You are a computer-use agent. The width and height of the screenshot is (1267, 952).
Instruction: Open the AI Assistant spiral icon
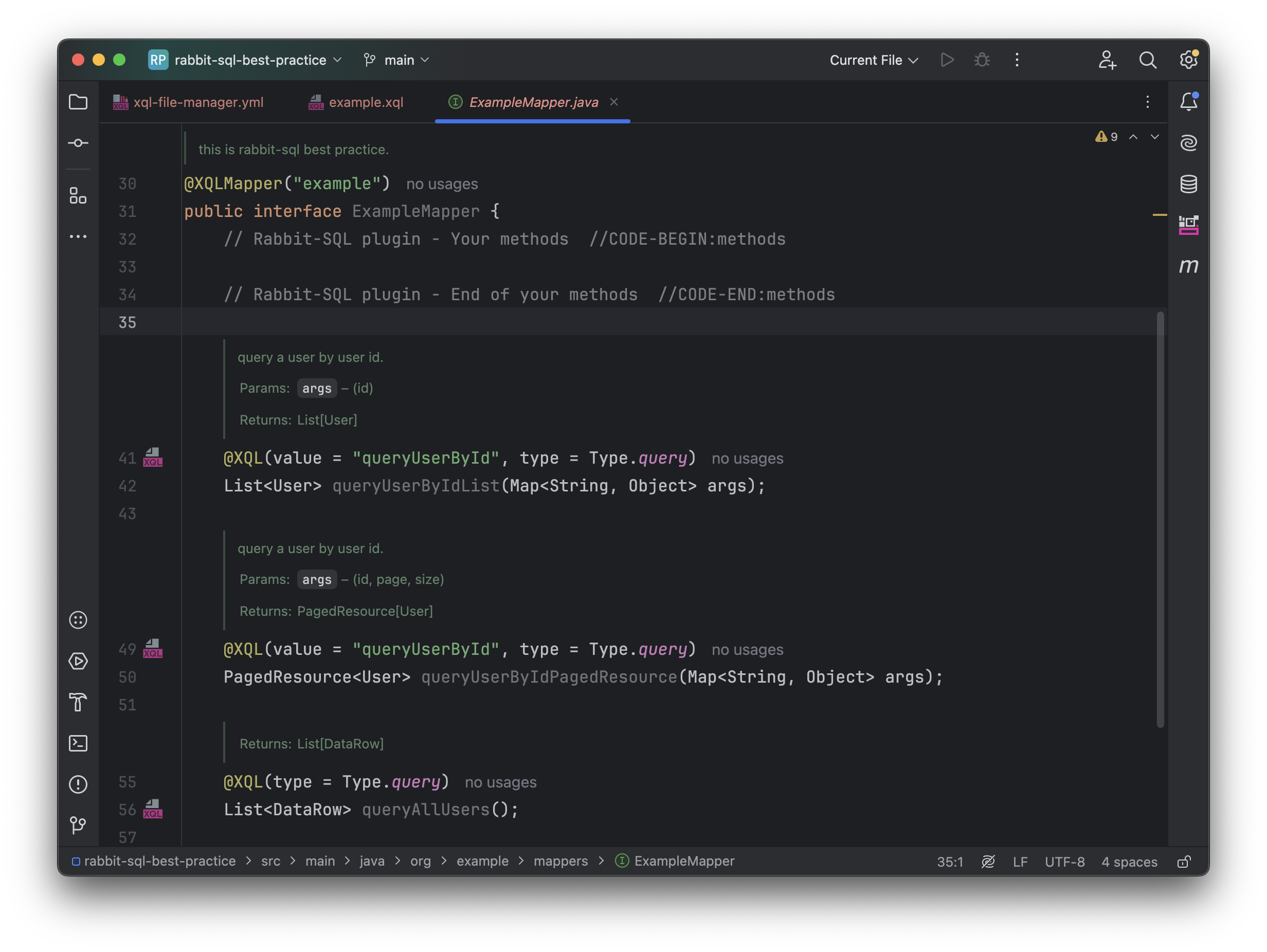(x=1188, y=143)
